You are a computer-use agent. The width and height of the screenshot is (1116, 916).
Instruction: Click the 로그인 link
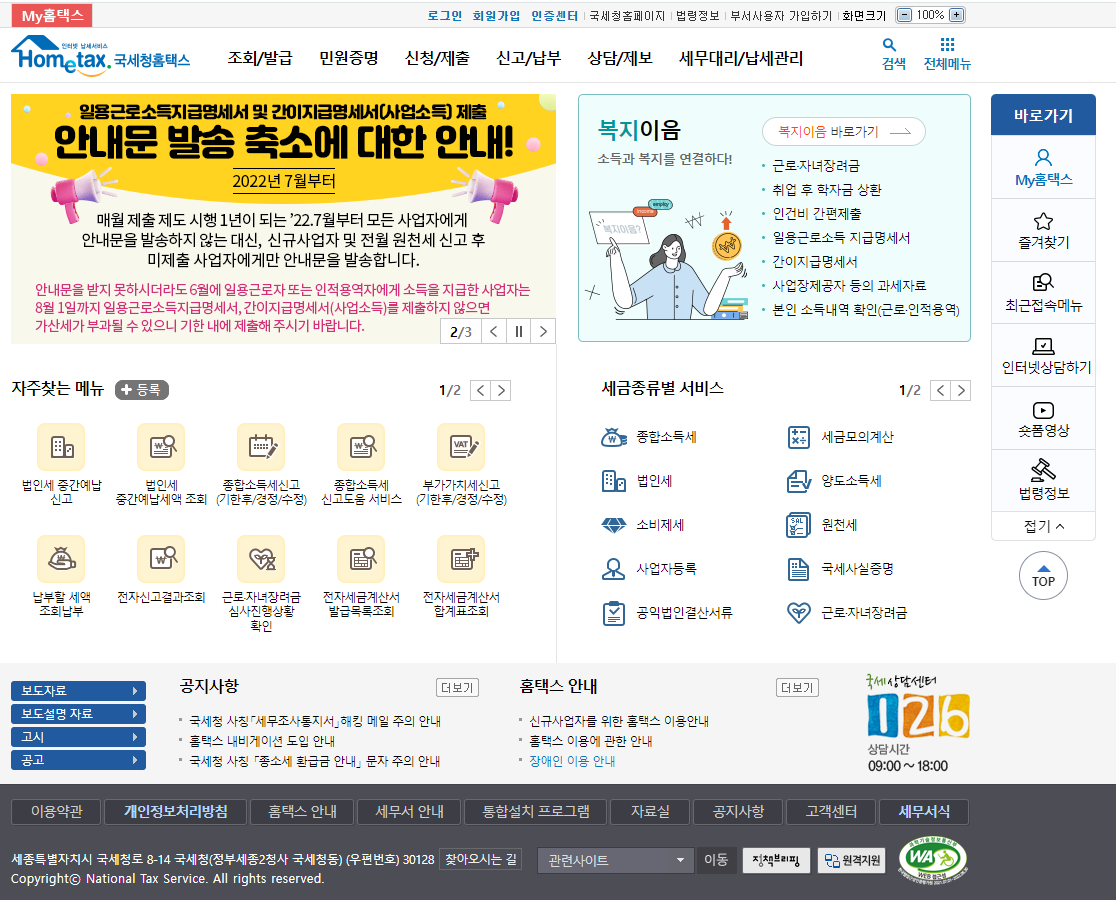(445, 16)
